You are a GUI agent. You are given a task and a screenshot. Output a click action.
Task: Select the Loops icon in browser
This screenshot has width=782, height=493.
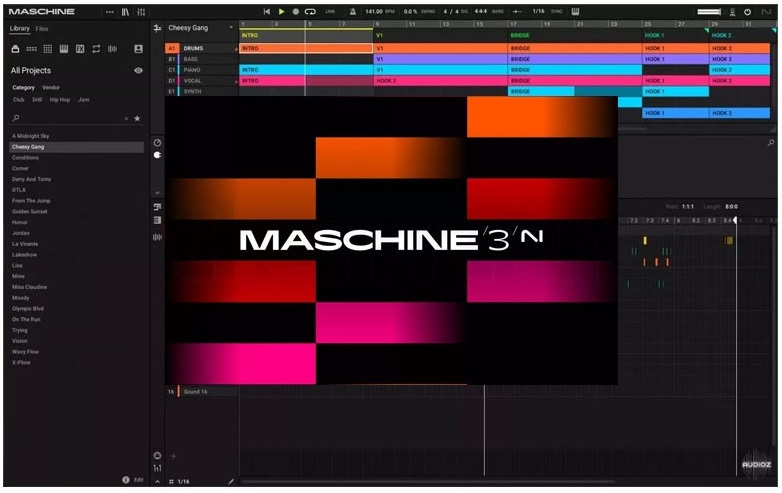[96, 48]
